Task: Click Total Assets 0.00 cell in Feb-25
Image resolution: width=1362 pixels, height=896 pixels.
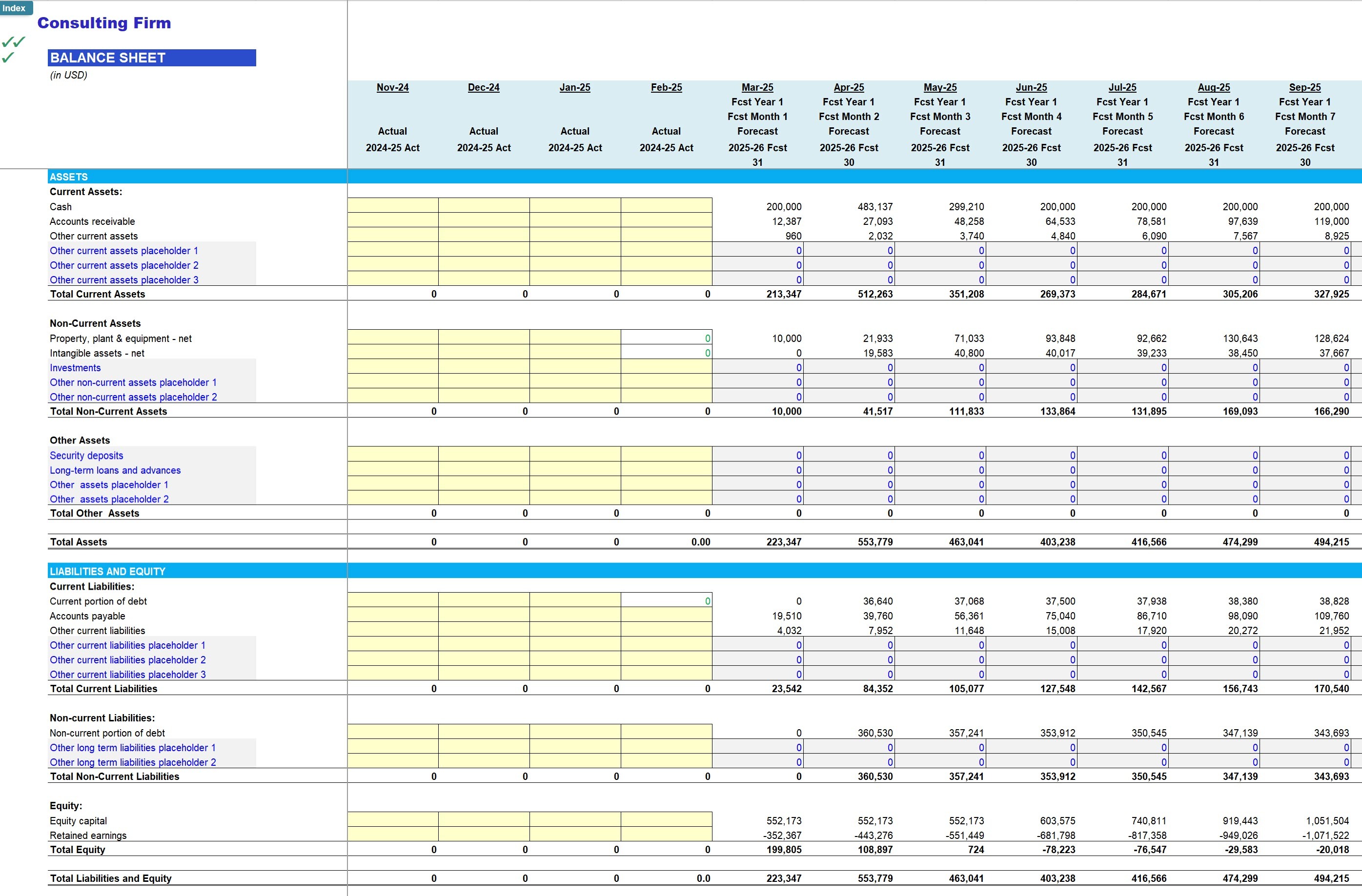Action: click(700, 542)
